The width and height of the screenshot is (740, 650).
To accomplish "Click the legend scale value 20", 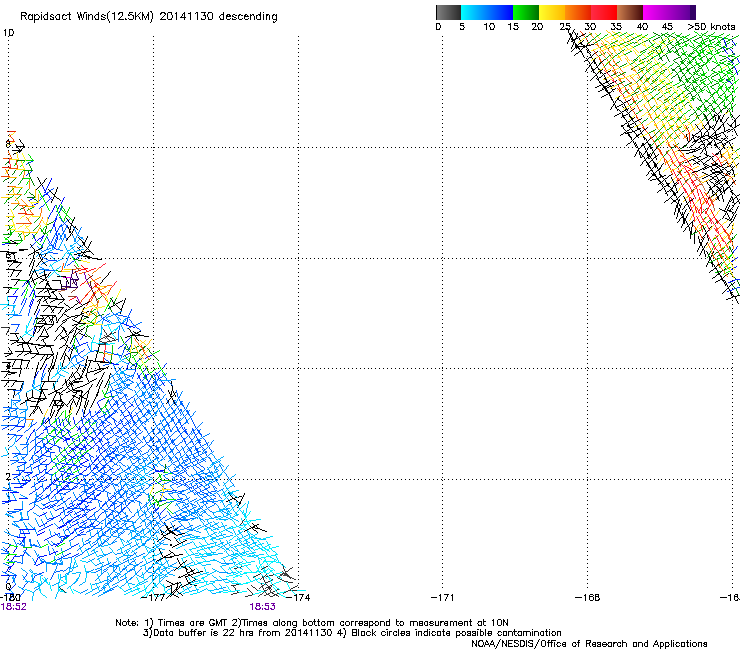I will [537, 27].
